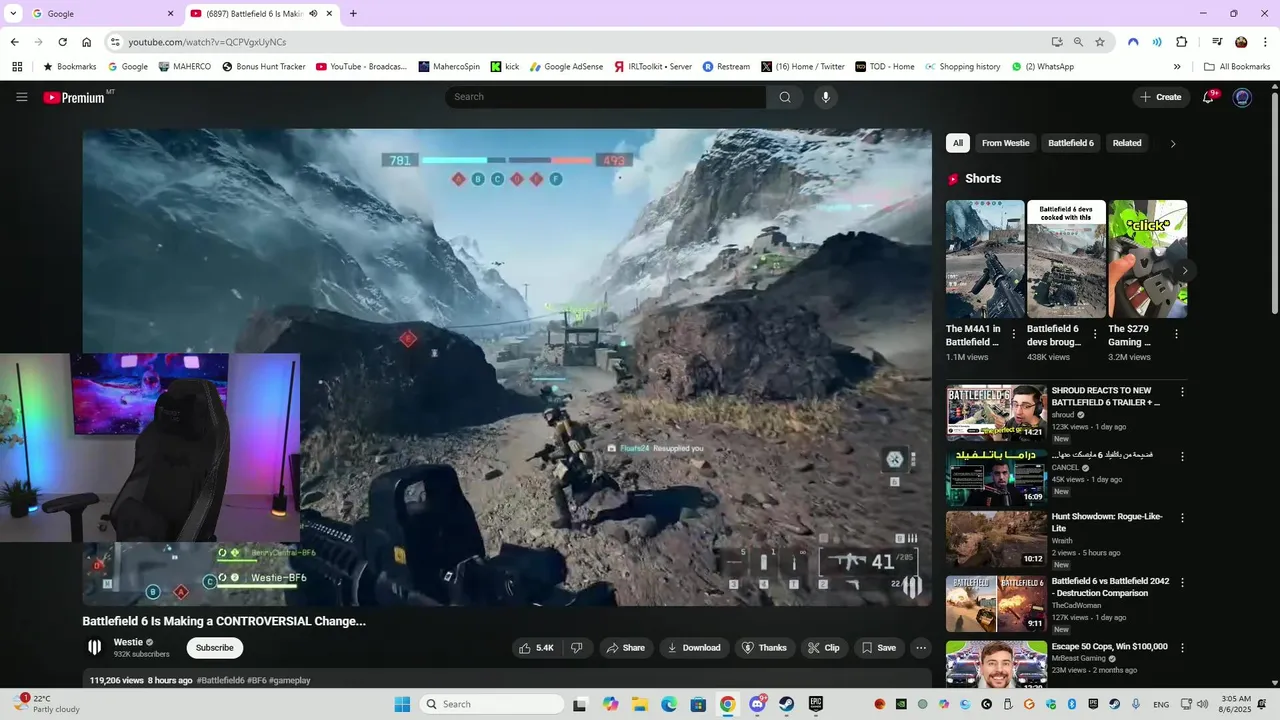This screenshot has width=1280, height=720.
Task: Open Chrome home page button
Action: pos(87,42)
